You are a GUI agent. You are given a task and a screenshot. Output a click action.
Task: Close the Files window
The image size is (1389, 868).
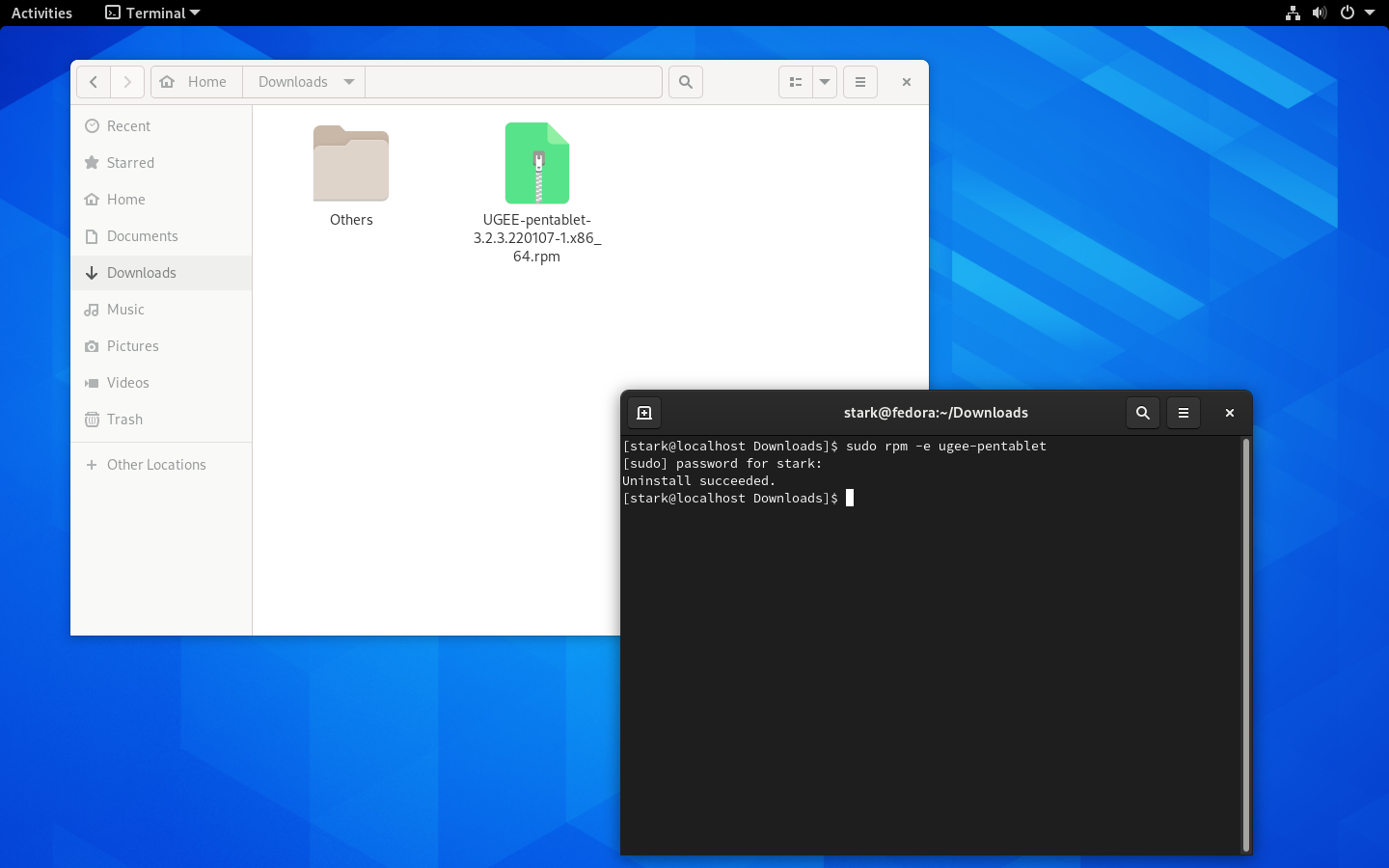point(907,82)
